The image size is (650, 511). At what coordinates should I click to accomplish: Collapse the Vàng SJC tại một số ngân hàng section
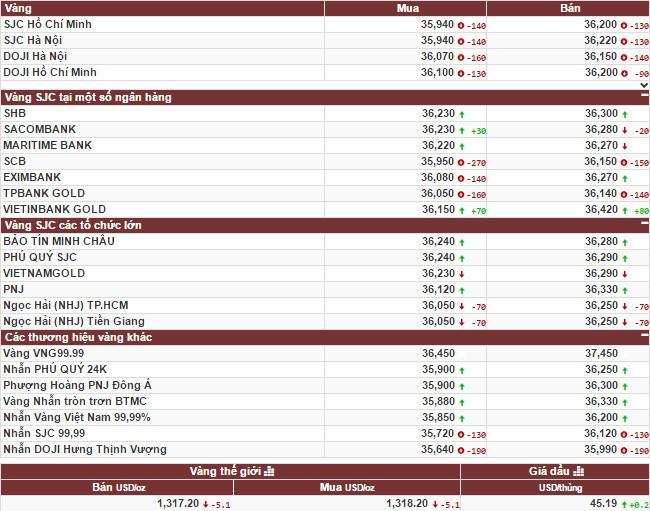643,97
